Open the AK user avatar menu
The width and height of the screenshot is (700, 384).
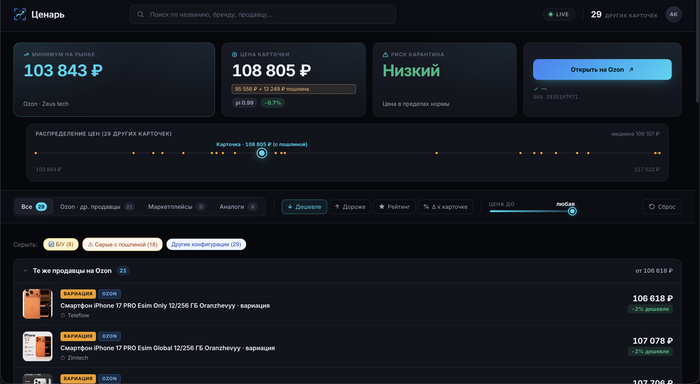[x=673, y=14]
